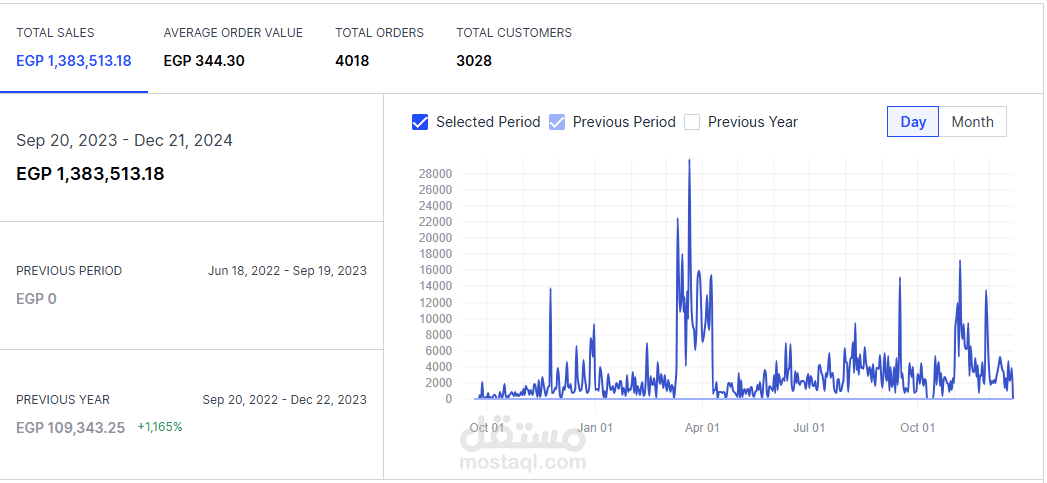Image resolution: width=1047 pixels, height=483 pixels.
Task: Click the Jun 18, 2022 - Sep 19, 2023 range
Action: [x=287, y=271]
